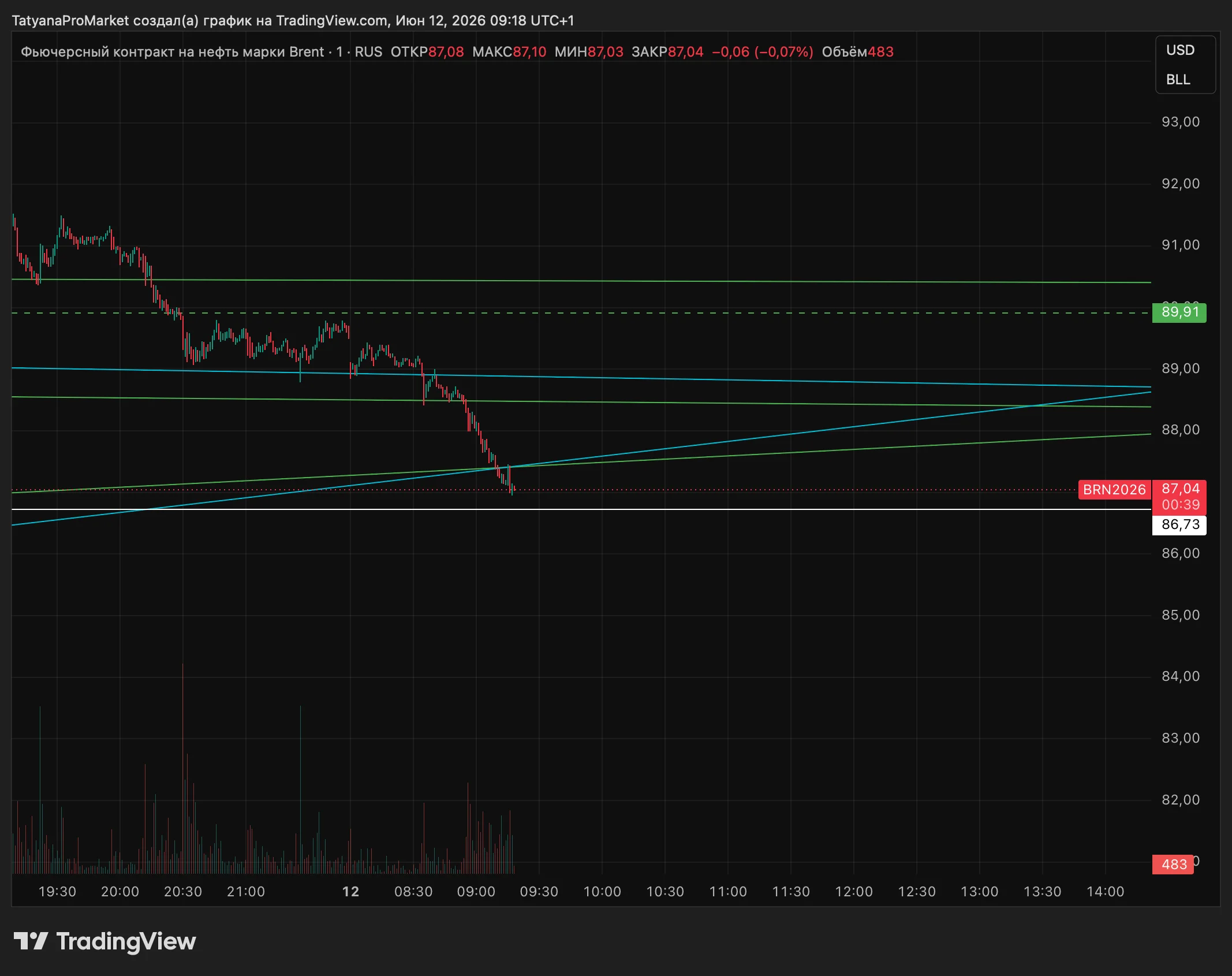This screenshot has height=976, width=1232.
Task: Click the МИН 87,03 low value
Action: click(589, 52)
